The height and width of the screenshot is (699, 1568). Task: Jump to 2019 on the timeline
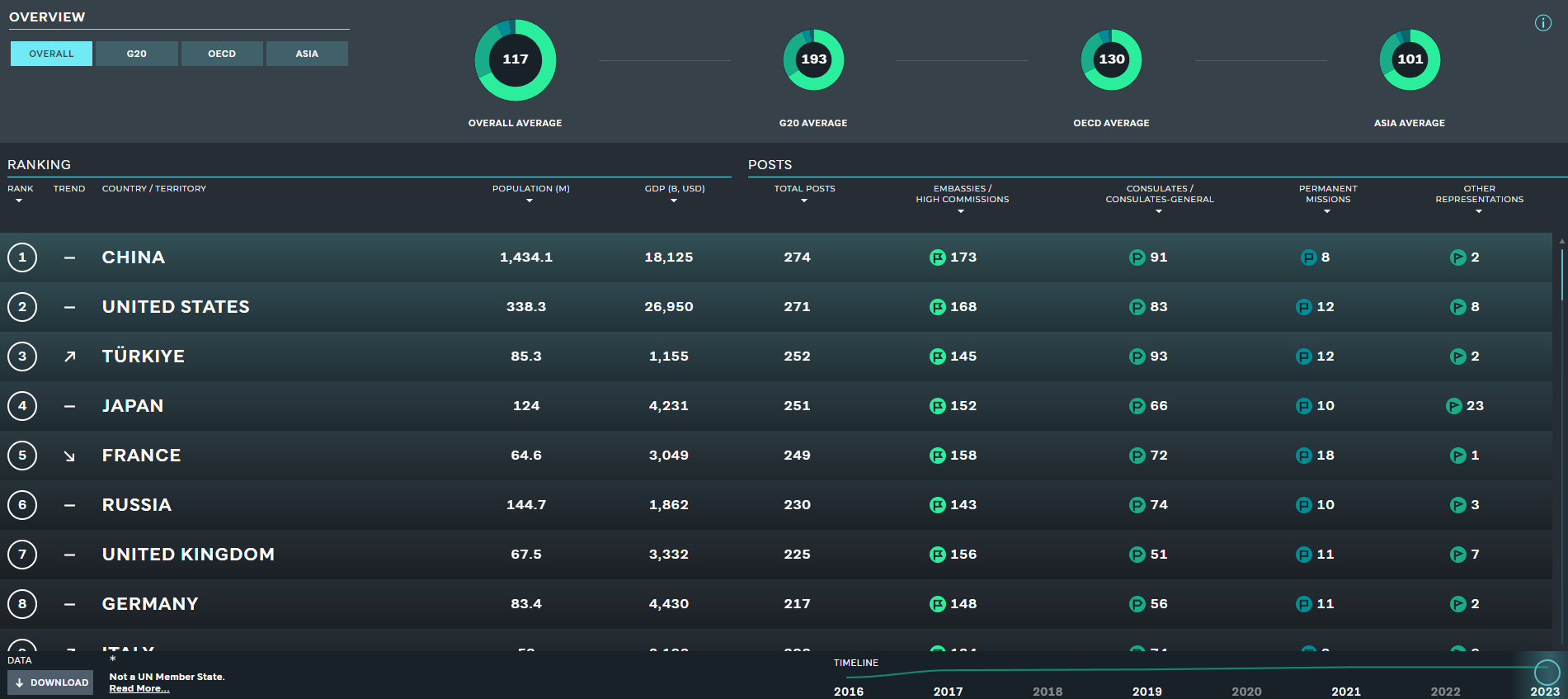point(1147,692)
